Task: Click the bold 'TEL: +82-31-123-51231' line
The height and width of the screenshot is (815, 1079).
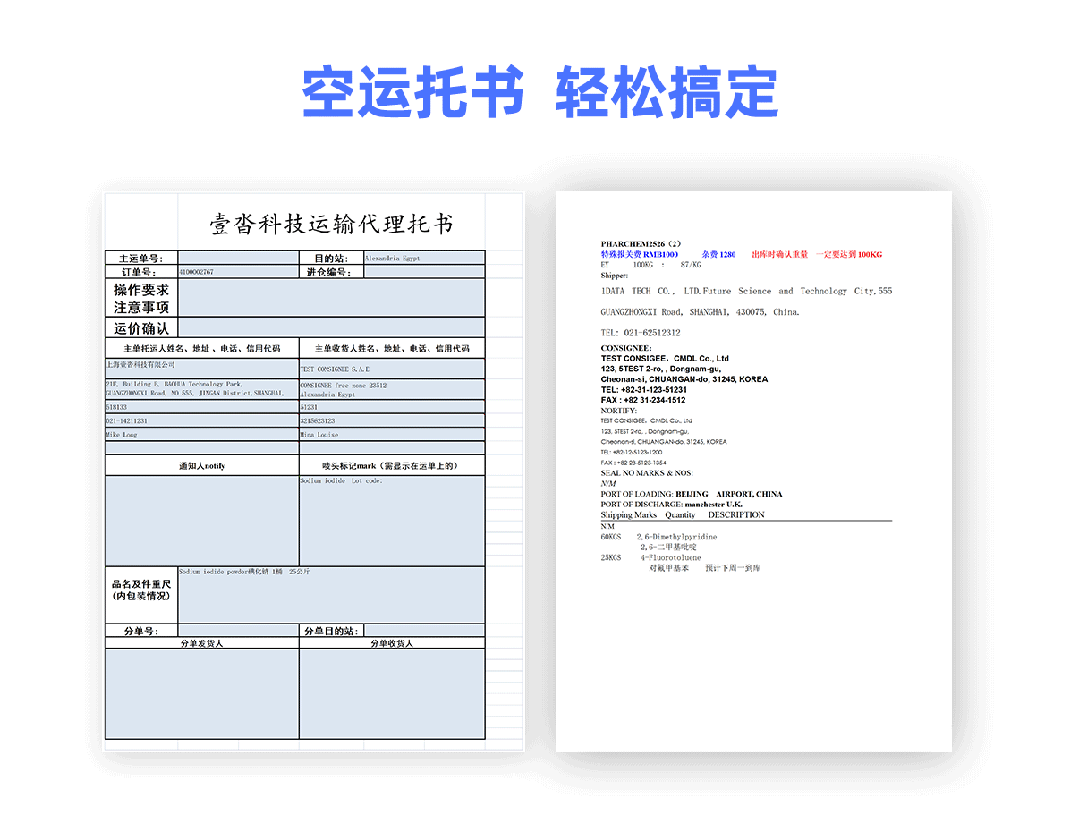Action: pos(644,390)
